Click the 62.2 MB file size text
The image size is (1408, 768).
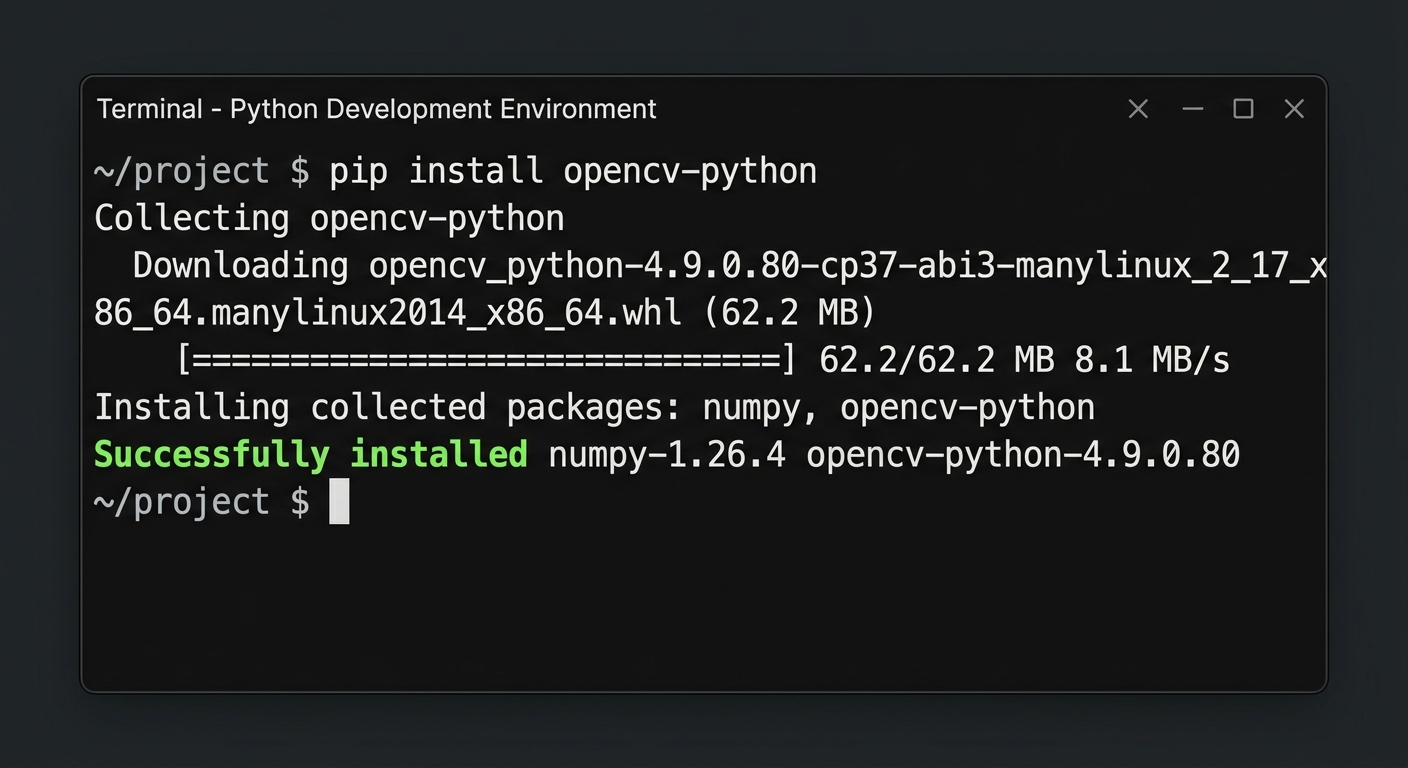pos(790,312)
